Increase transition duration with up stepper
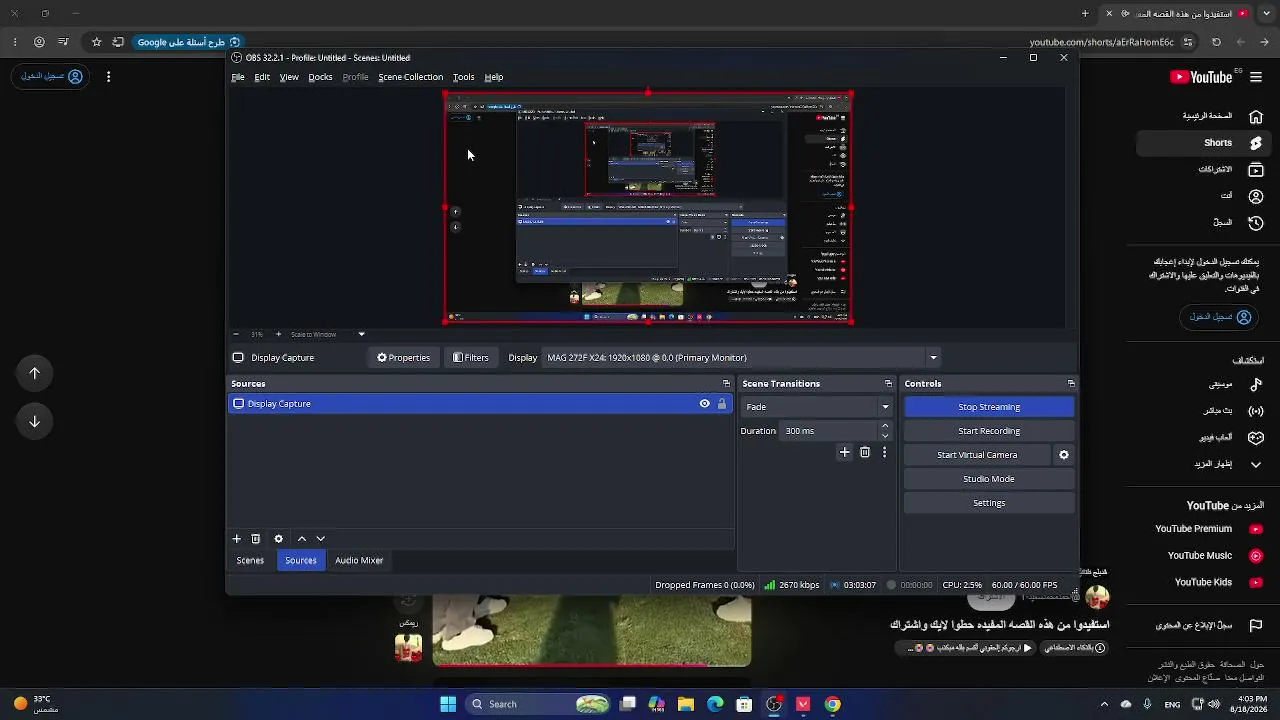 [x=885, y=427]
